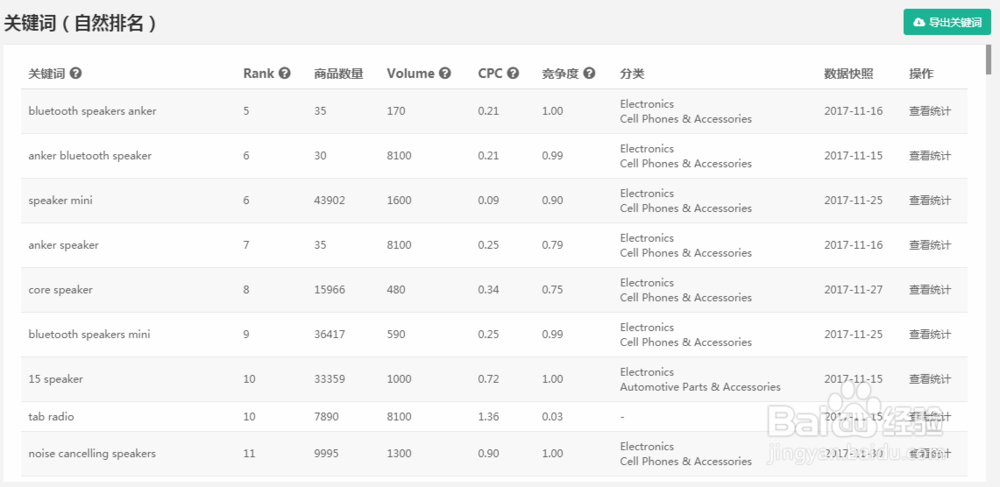Open 查看统计 for bluetooth speakers mini
Viewport: 1000px width, 487px height.
tap(929, 334)
